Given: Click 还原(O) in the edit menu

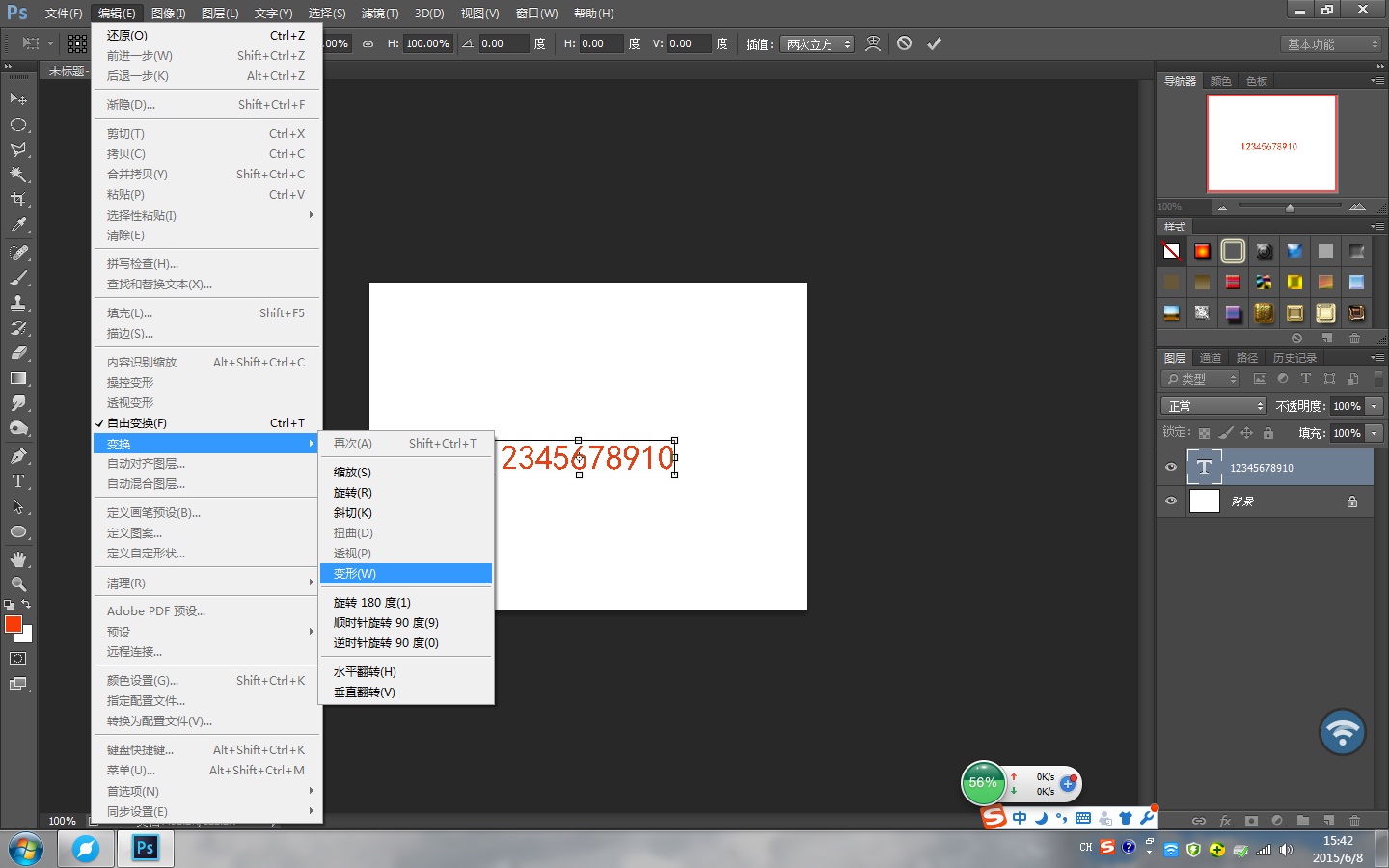Looking at the screenshot, I should [x=206, y=35].
